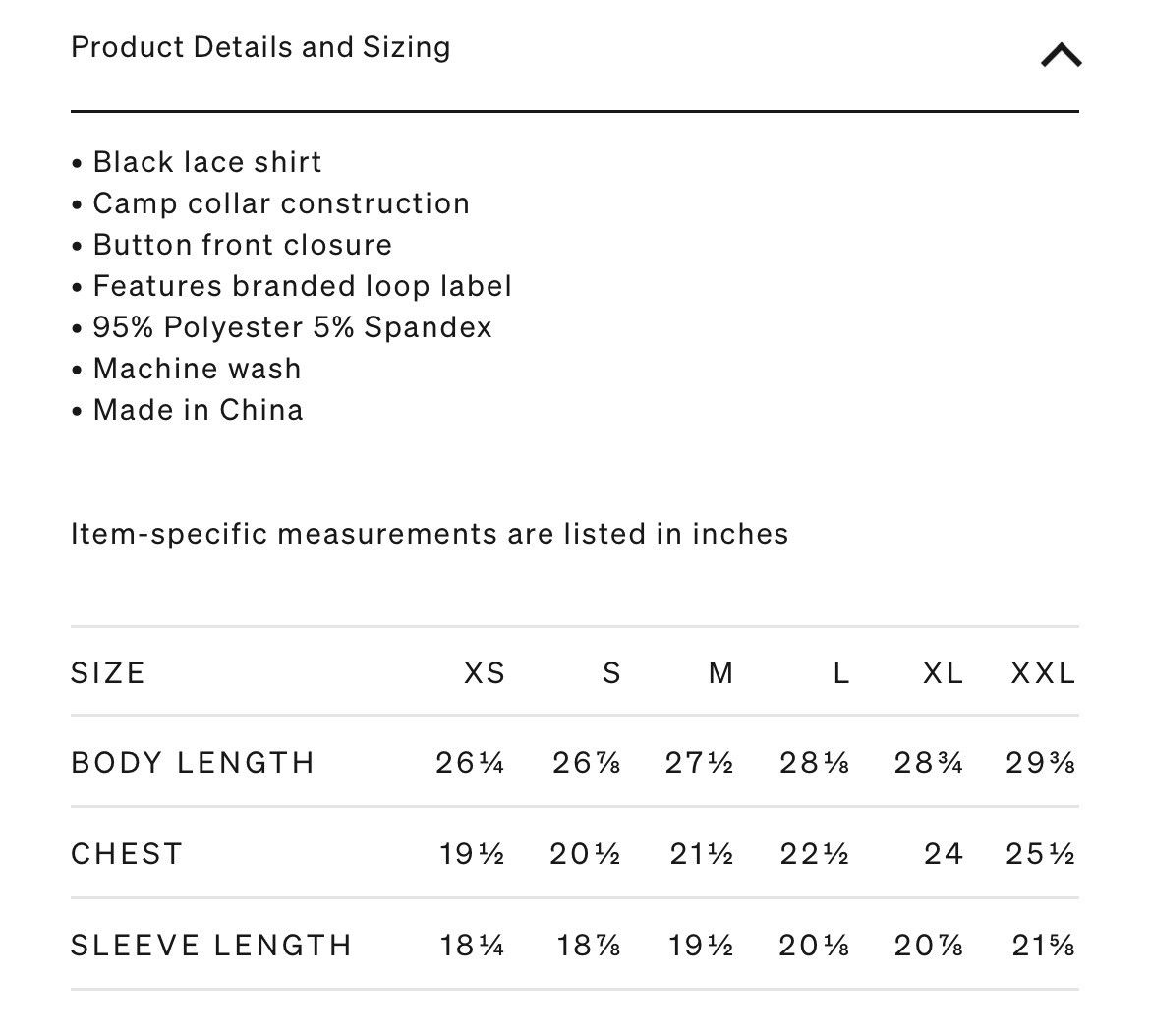
Task: Select the L size column header
Action: coord(841,672)
